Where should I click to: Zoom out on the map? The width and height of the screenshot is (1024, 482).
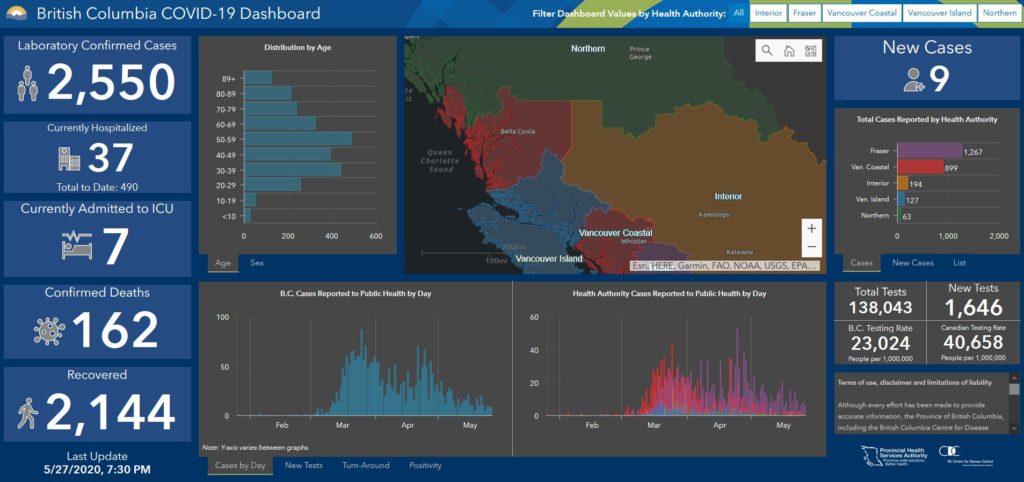tap(811, 247)
